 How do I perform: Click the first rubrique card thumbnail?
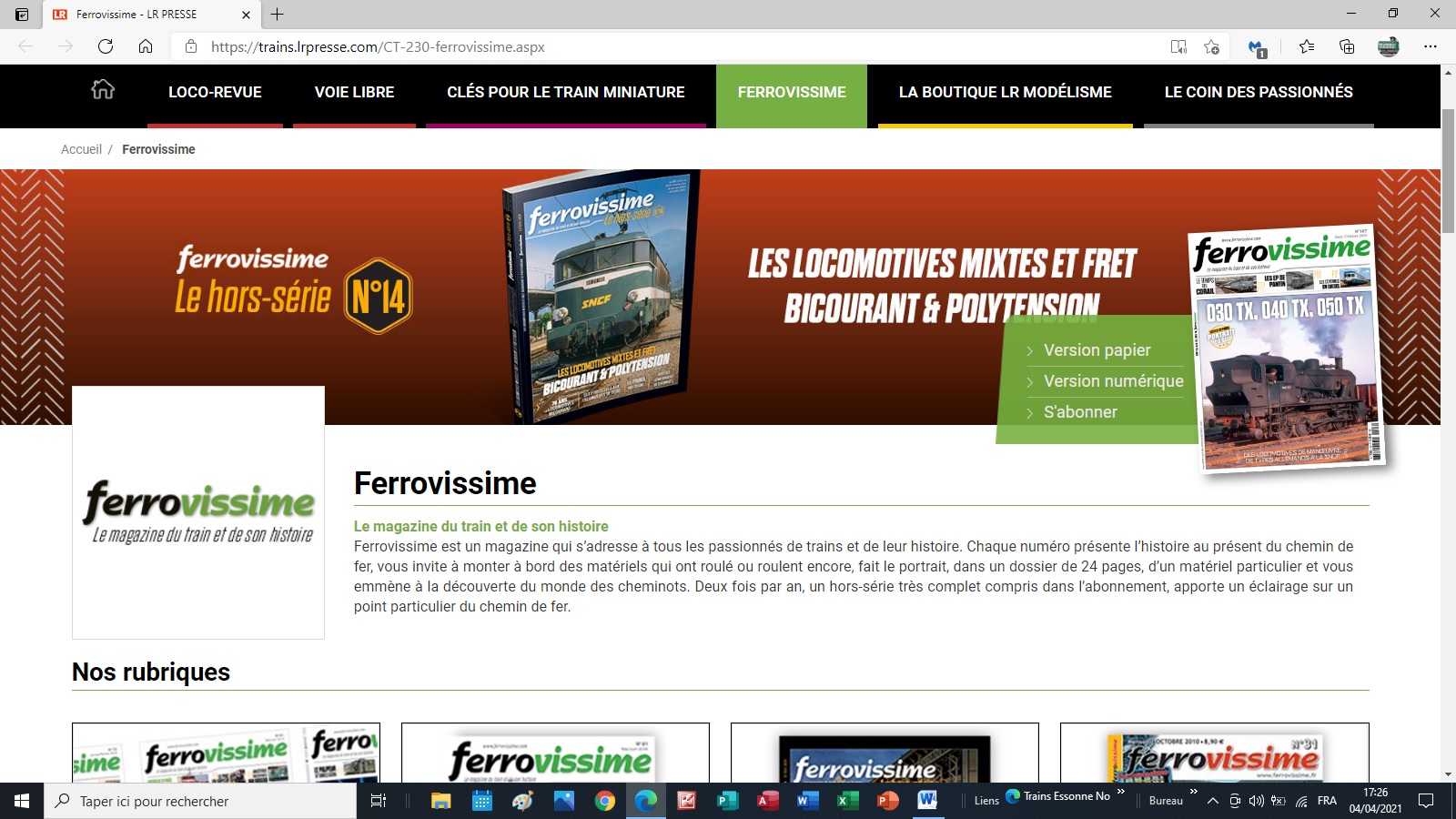pos(226,753)
